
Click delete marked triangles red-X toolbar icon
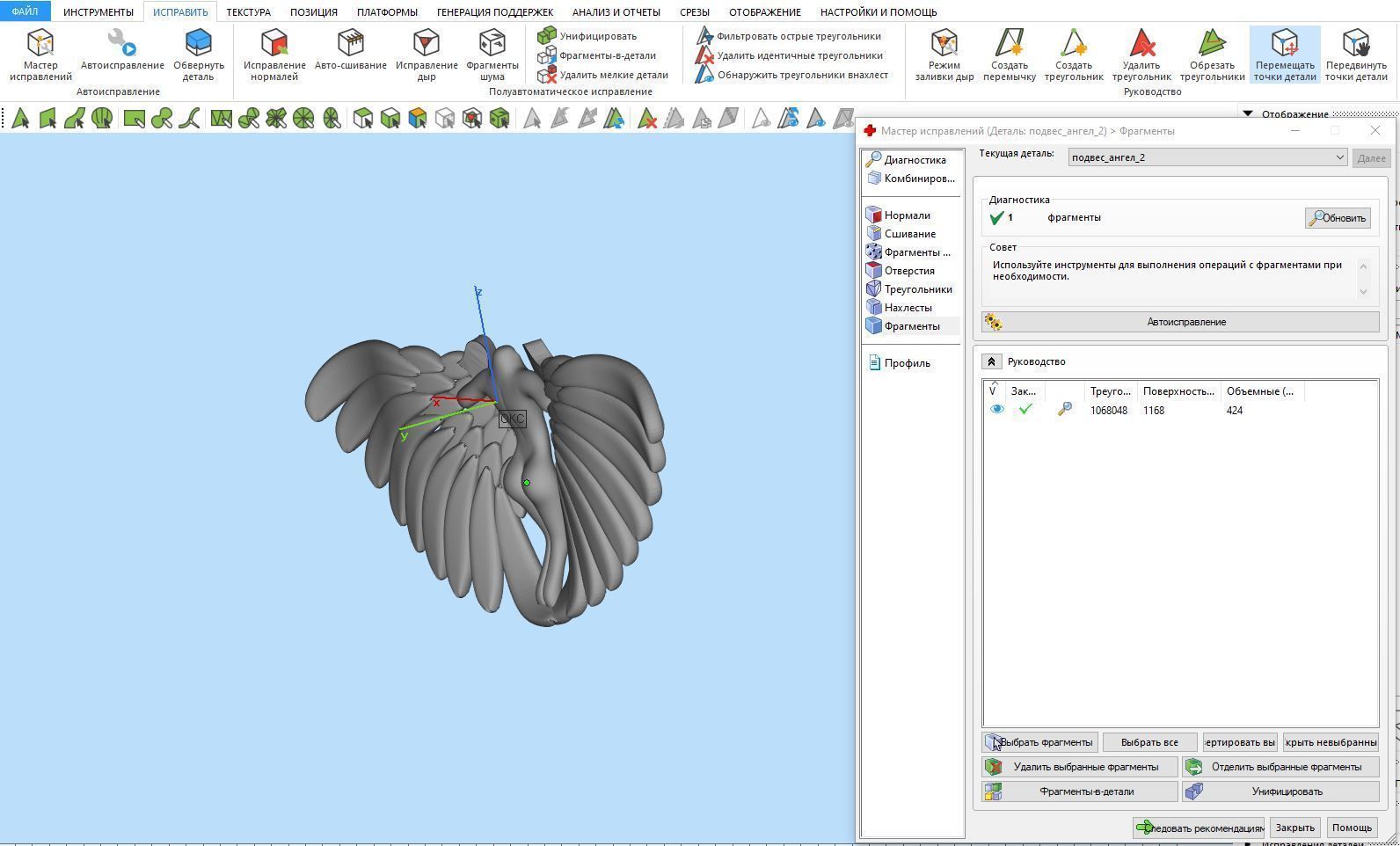pos(647,118)
